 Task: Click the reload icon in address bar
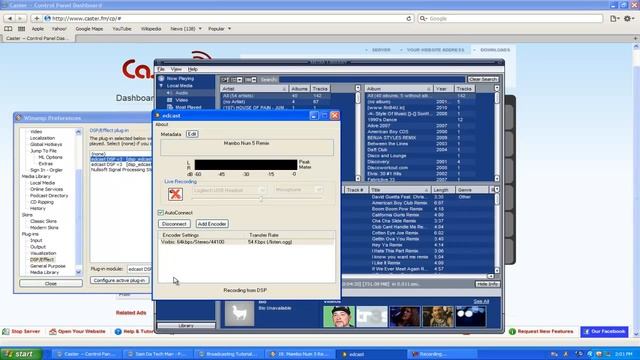pos(409,18)
